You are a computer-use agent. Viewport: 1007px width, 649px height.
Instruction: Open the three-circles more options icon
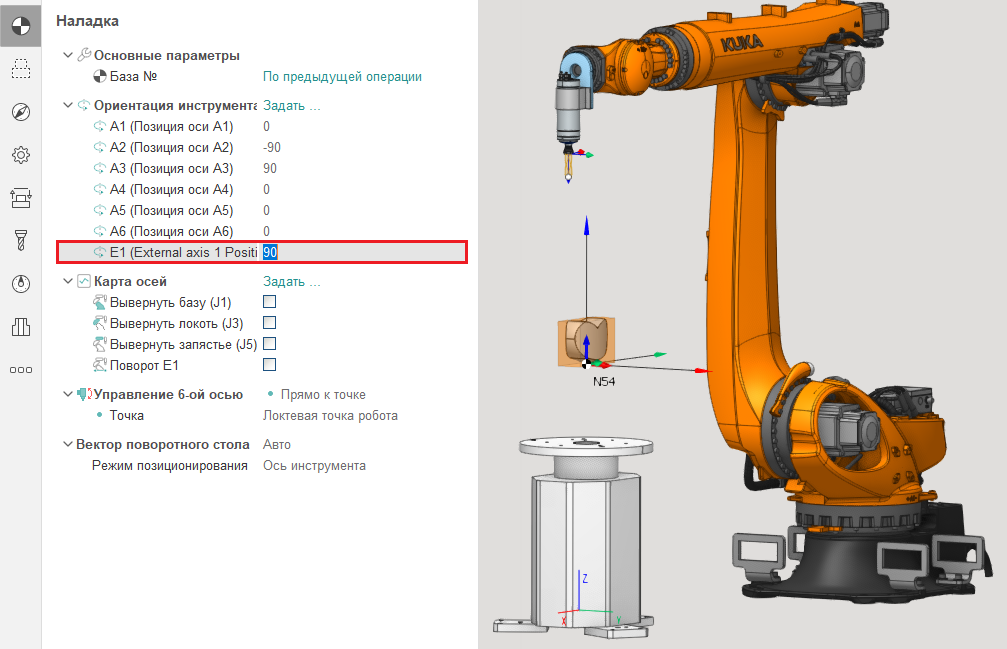(x=20, y=369)
